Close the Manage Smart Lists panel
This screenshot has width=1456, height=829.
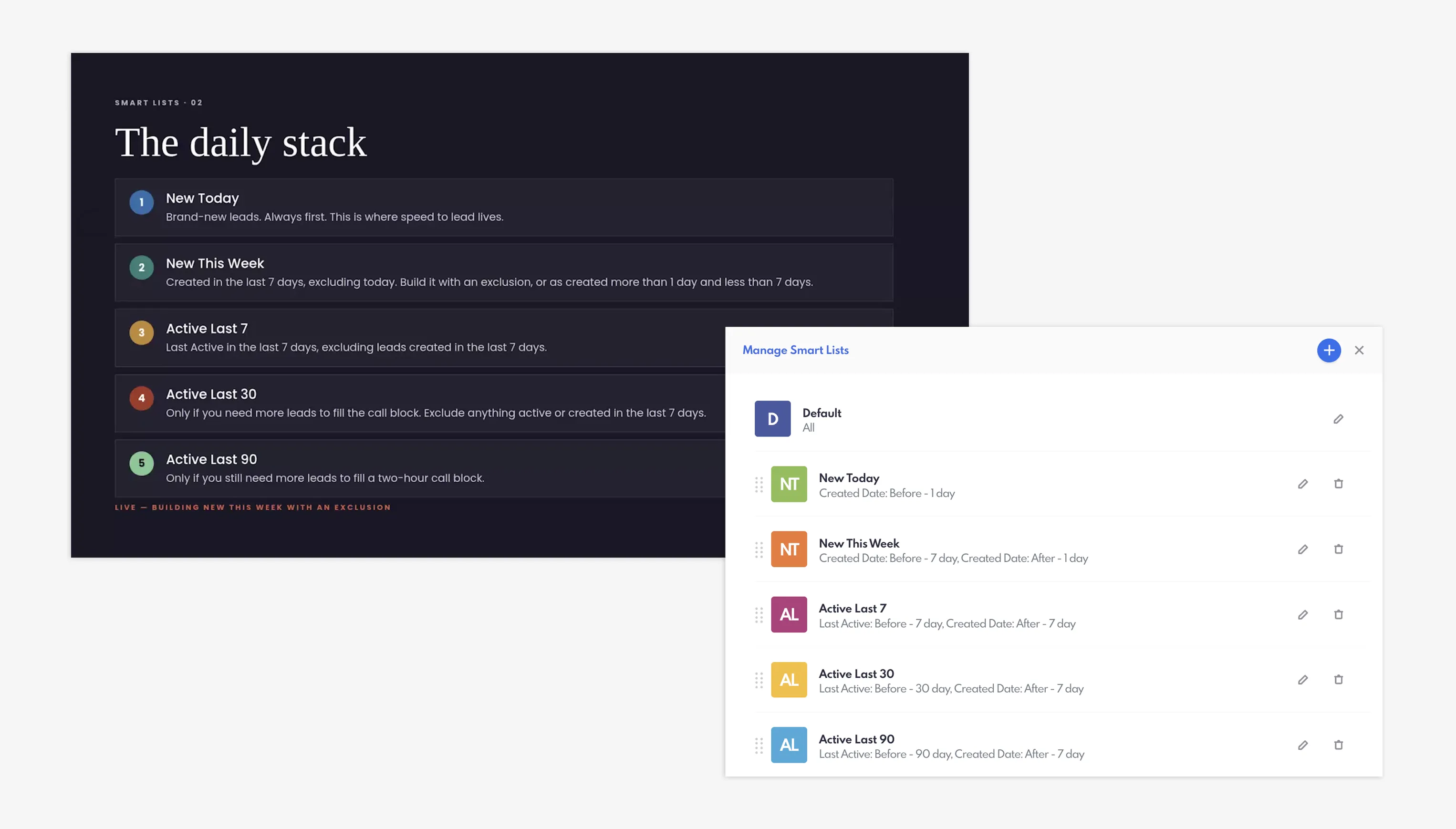pos(1359,350)
